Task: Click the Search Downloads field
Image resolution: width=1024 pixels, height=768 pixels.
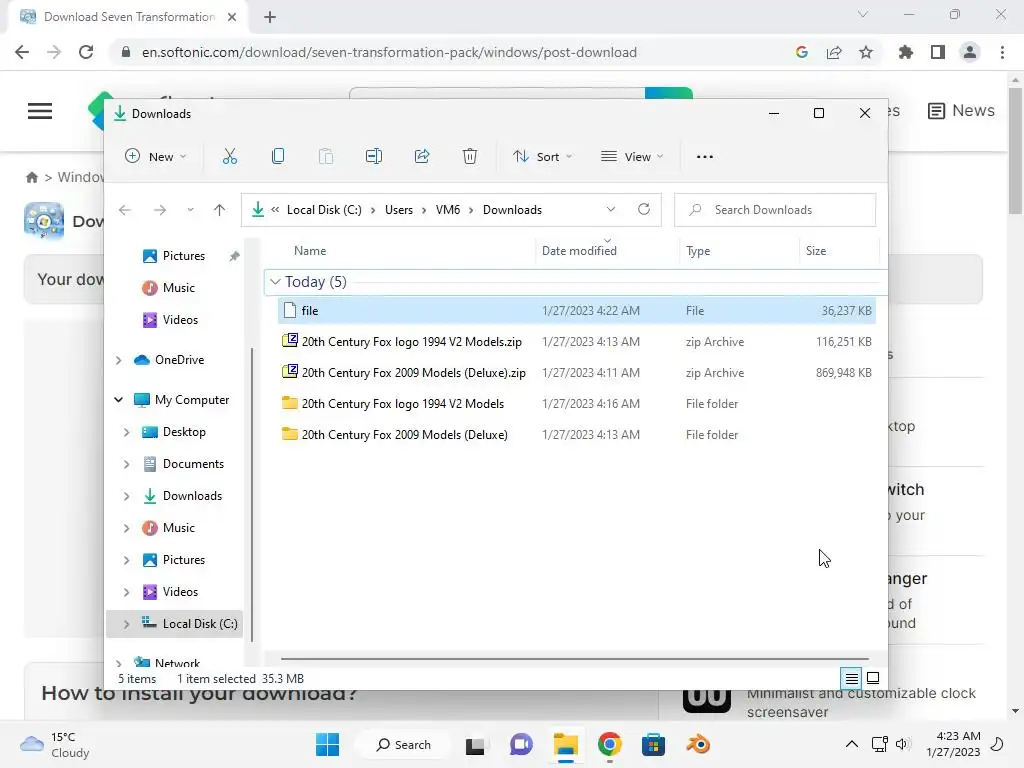Action: [x=775, y=210]
